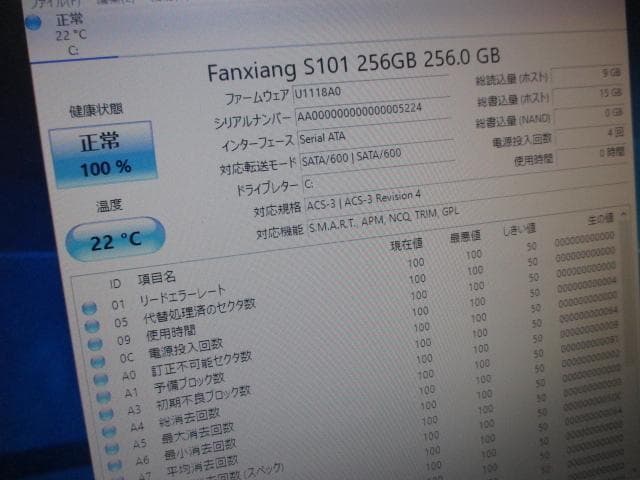Click the Fanxiang S101 256GB 256.0 GB title
Image resolution: width=640 pixels, height=480 pixels.
point(353,65)
